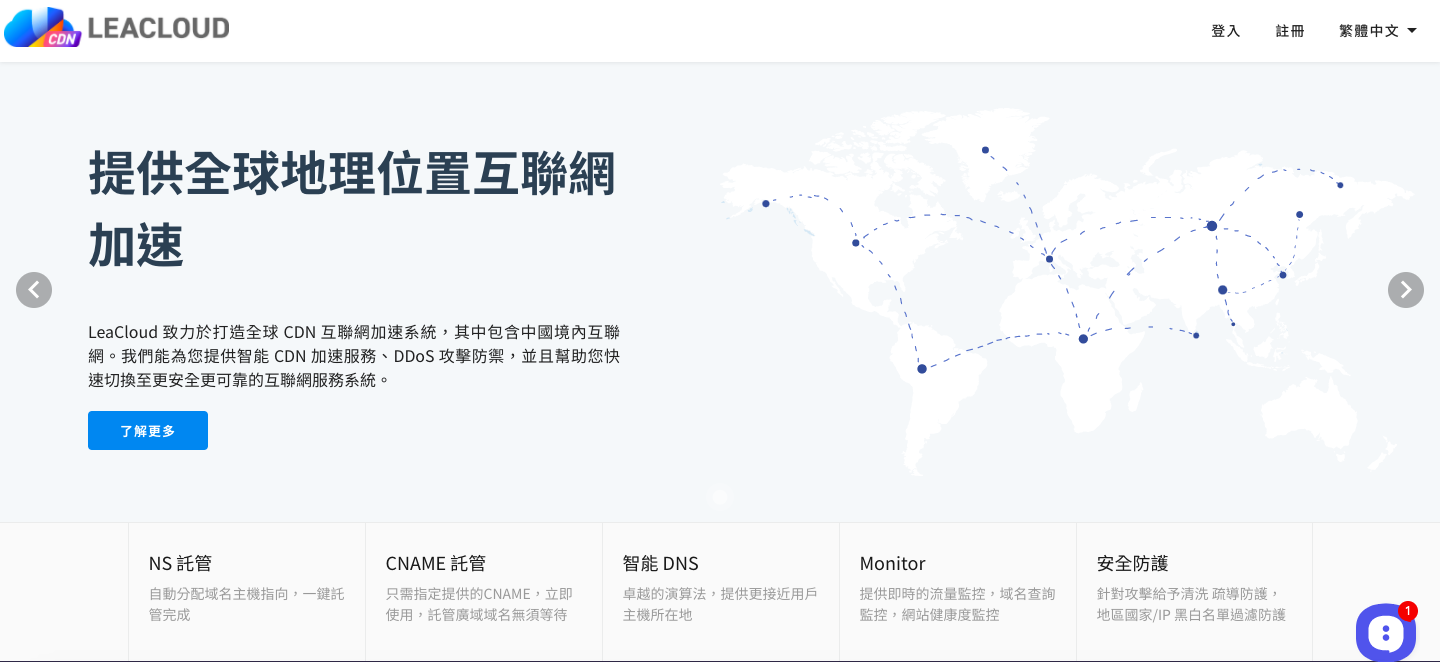This screenshot has width=1440, height=662.
Task: Click description 卓越的演算法
Action: 720,604
